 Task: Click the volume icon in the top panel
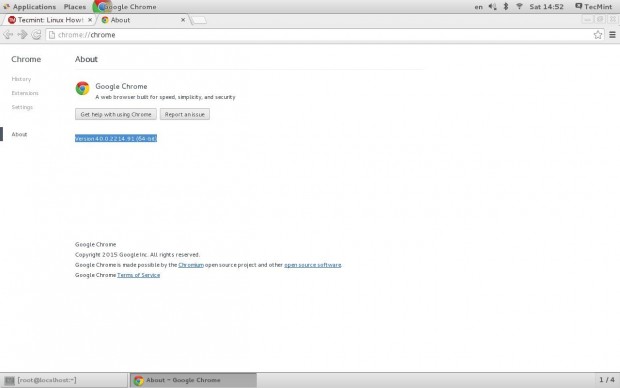tap(492, 7)
